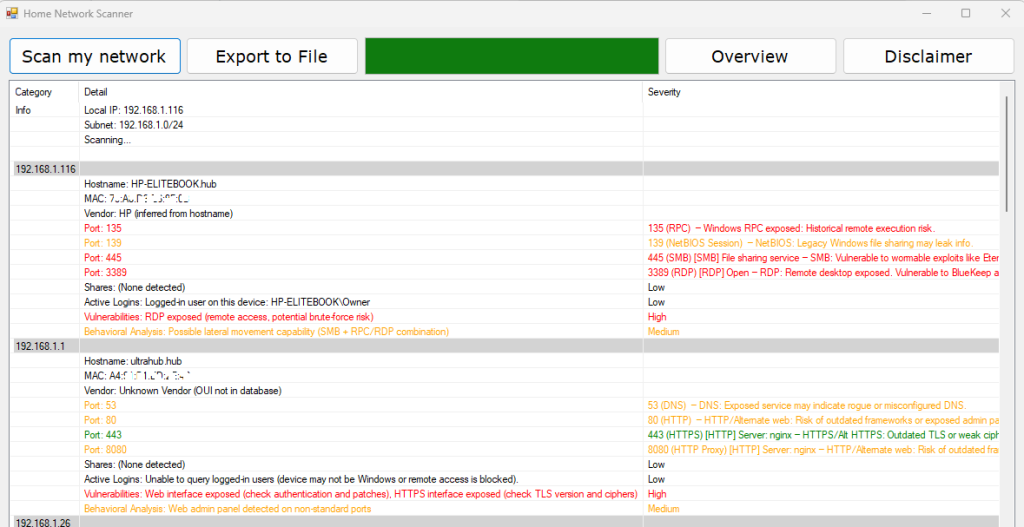Select Hostname: HP-ELITEBOOK.hub row

pos(150,184)
